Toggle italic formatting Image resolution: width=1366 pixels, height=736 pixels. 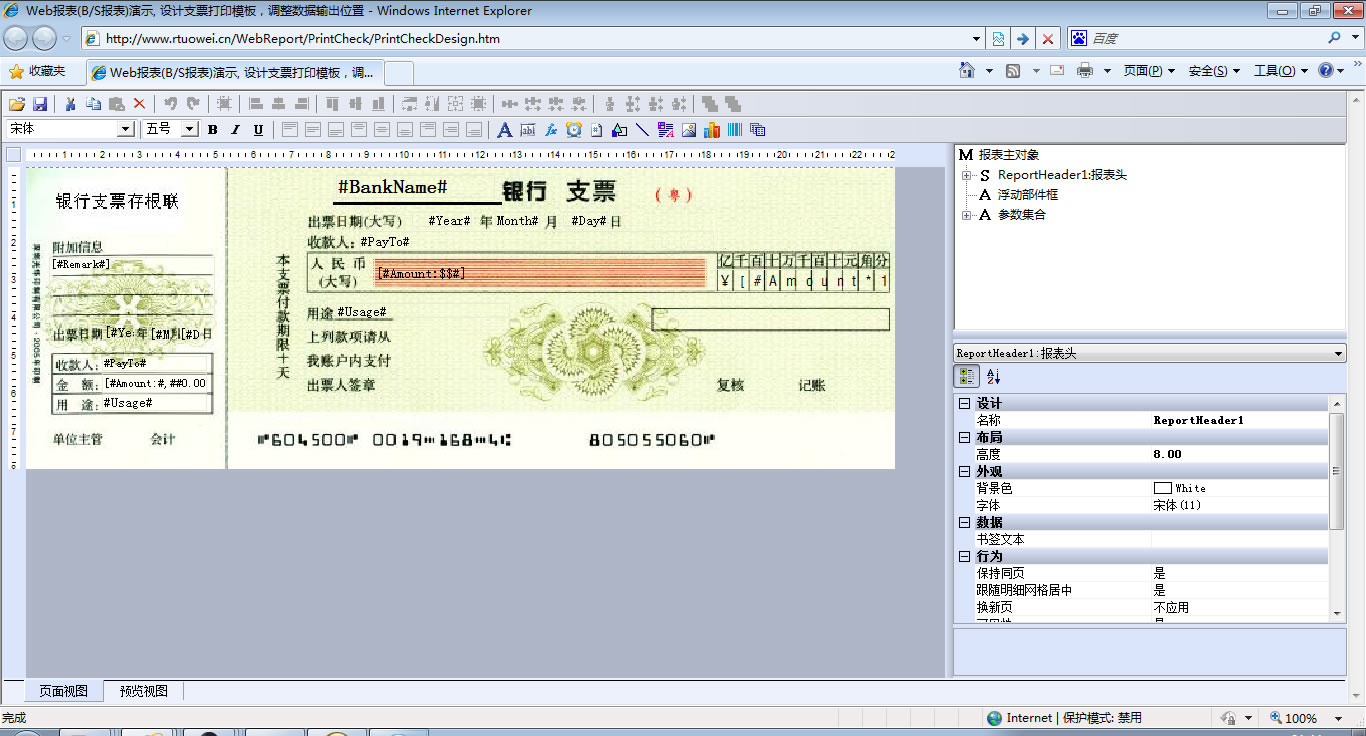click(235, 130)
